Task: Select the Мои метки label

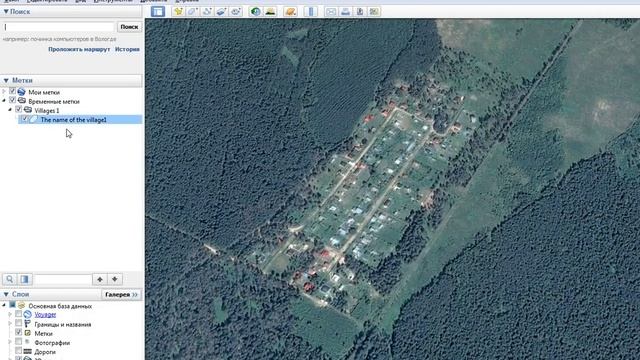Action: click(x=44, y=92)
